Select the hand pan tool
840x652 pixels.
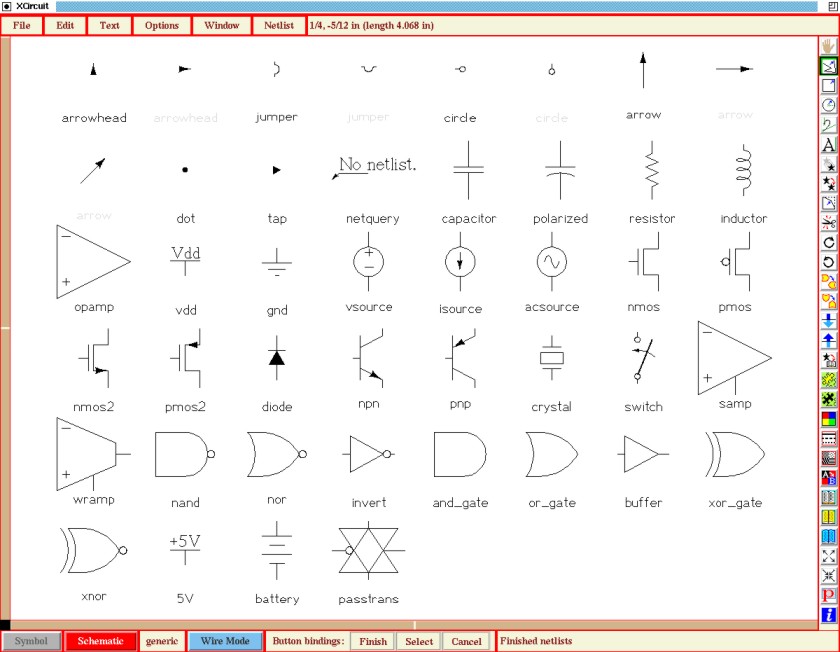828,46
